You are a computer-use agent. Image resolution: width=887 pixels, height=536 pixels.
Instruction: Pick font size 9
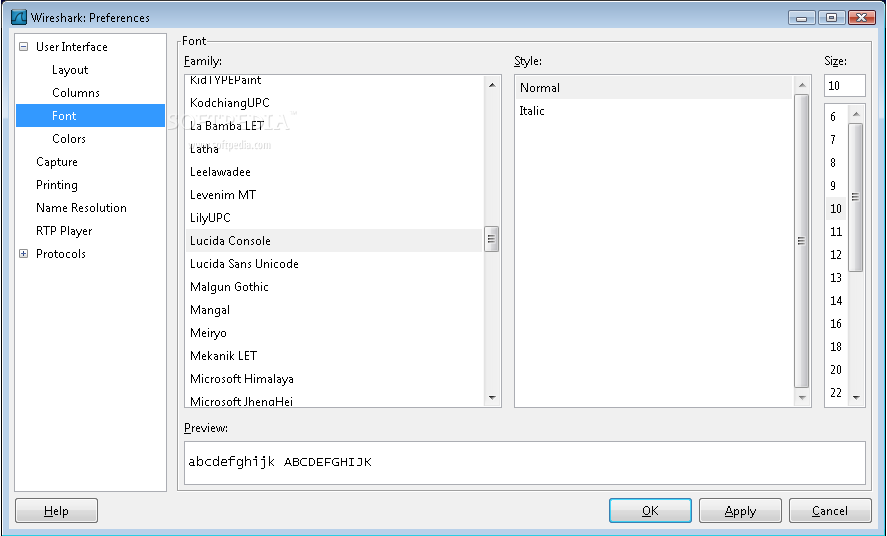click(x=836, y=185)
